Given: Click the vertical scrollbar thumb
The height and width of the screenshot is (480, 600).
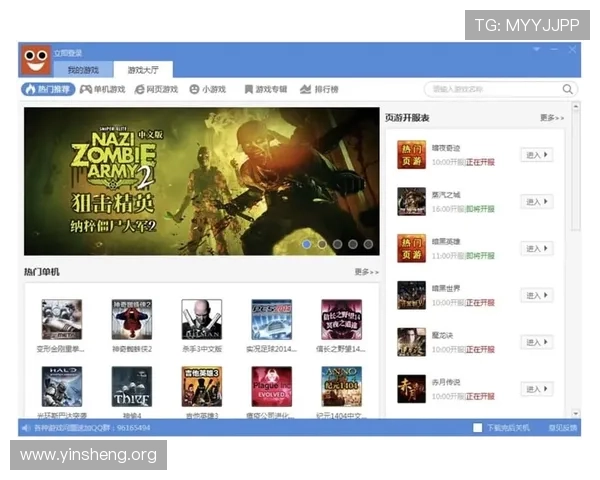Looking at the screenshot, I should [x=576, y=170].
